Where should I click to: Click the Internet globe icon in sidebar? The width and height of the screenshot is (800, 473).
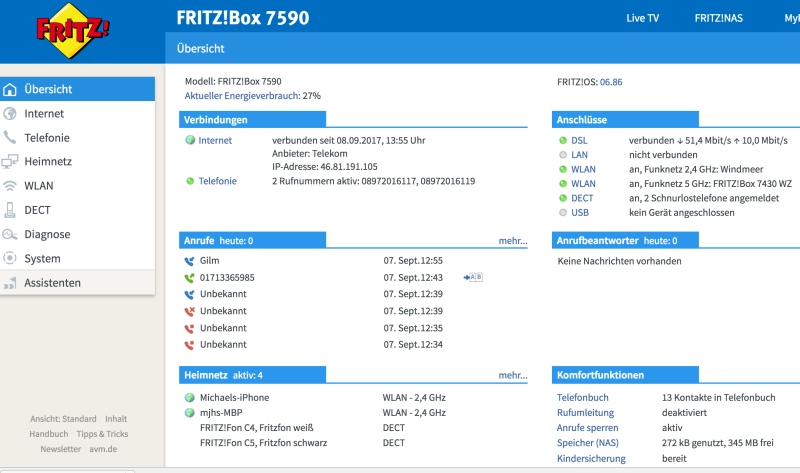coord(10,113)
